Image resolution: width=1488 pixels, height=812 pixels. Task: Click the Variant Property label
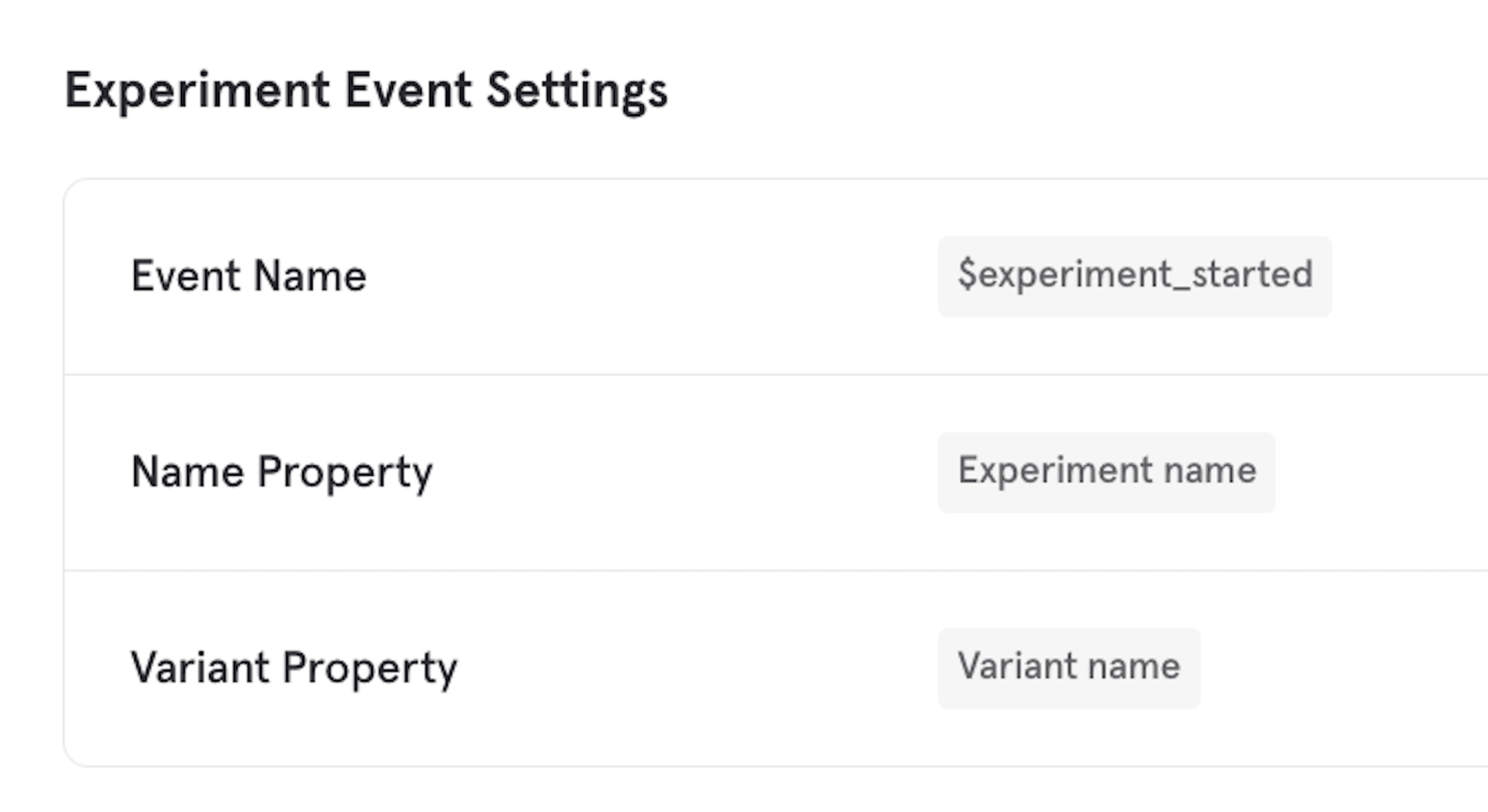tap(294, 667)
